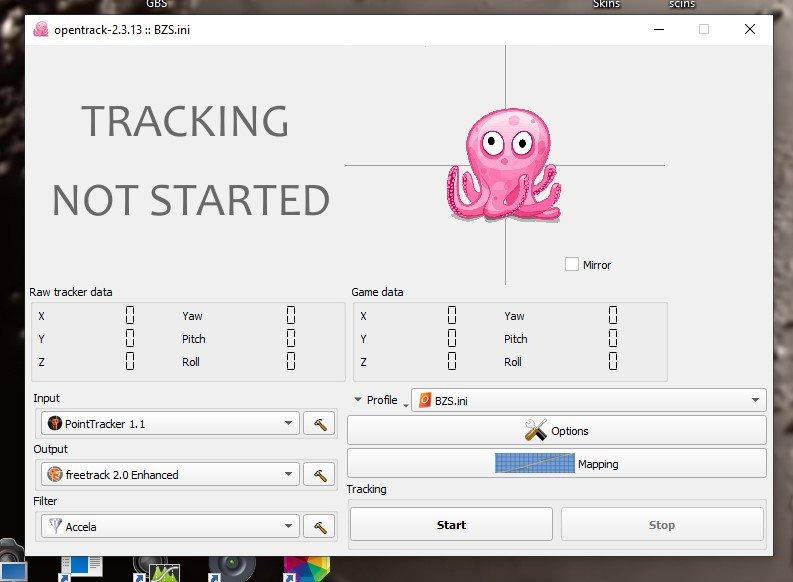Screen dimensions: 793x582
Task: Expand the Output freetrack 2.0 Enhanced dropdown
Action: click(170, 475)
